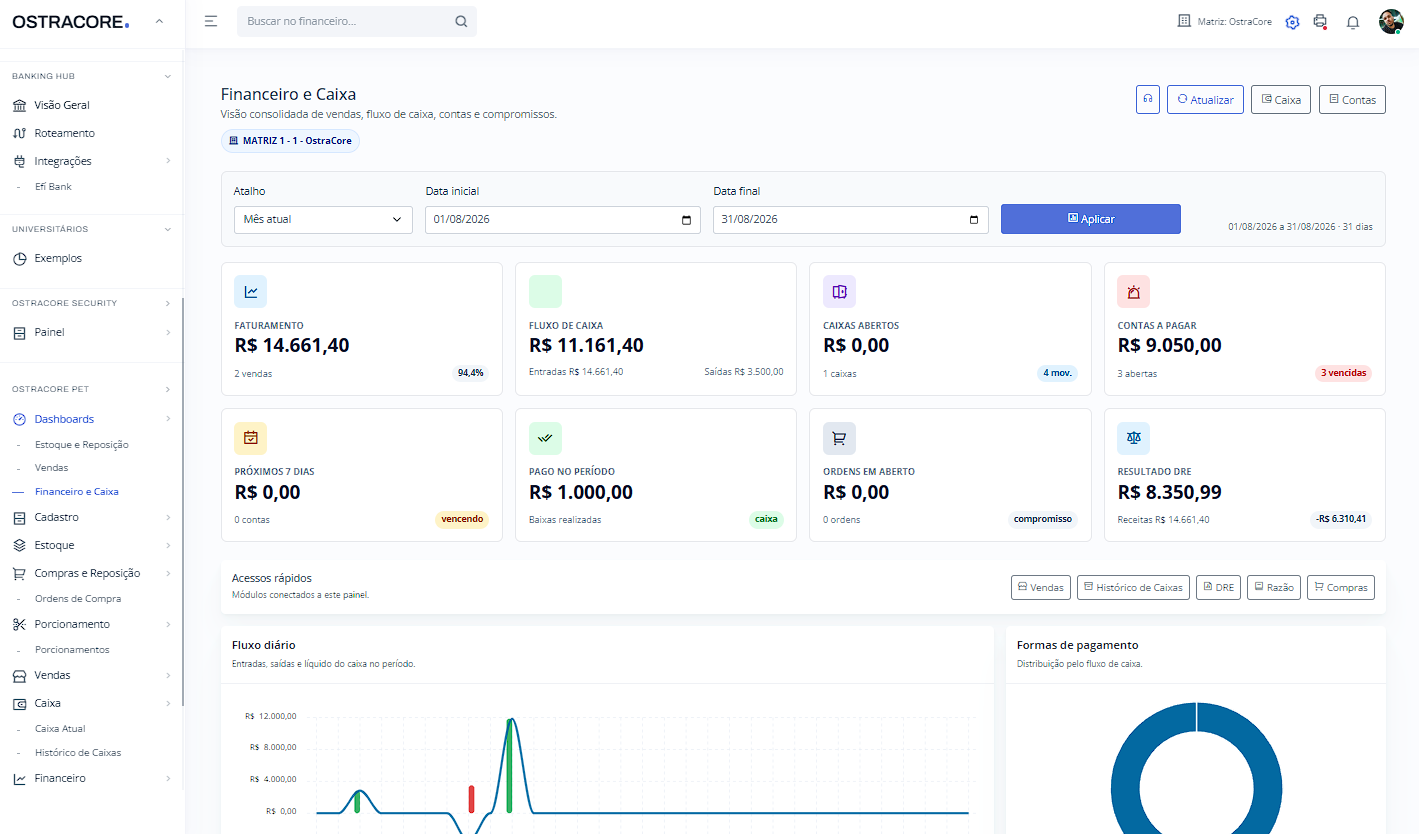Viewport: 1419px width, 834px height.
Task: Open the user avatar menu
Action: click(1391, 21)
